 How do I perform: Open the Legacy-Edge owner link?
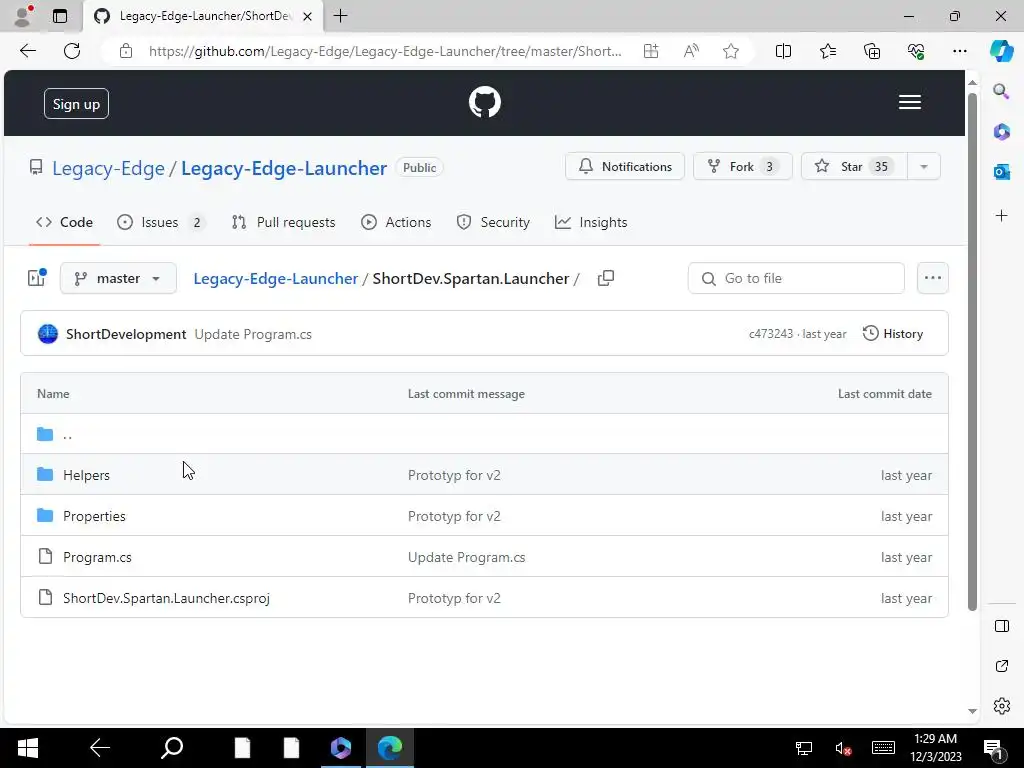click(x=108, y=168)
